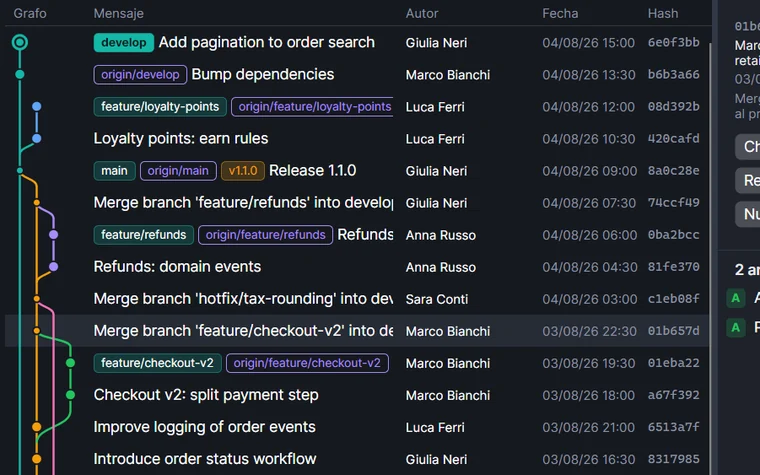The width and height of the screenshot is (760, 475).
Task: Click the main branch label
Action: [x=114, y=171]
